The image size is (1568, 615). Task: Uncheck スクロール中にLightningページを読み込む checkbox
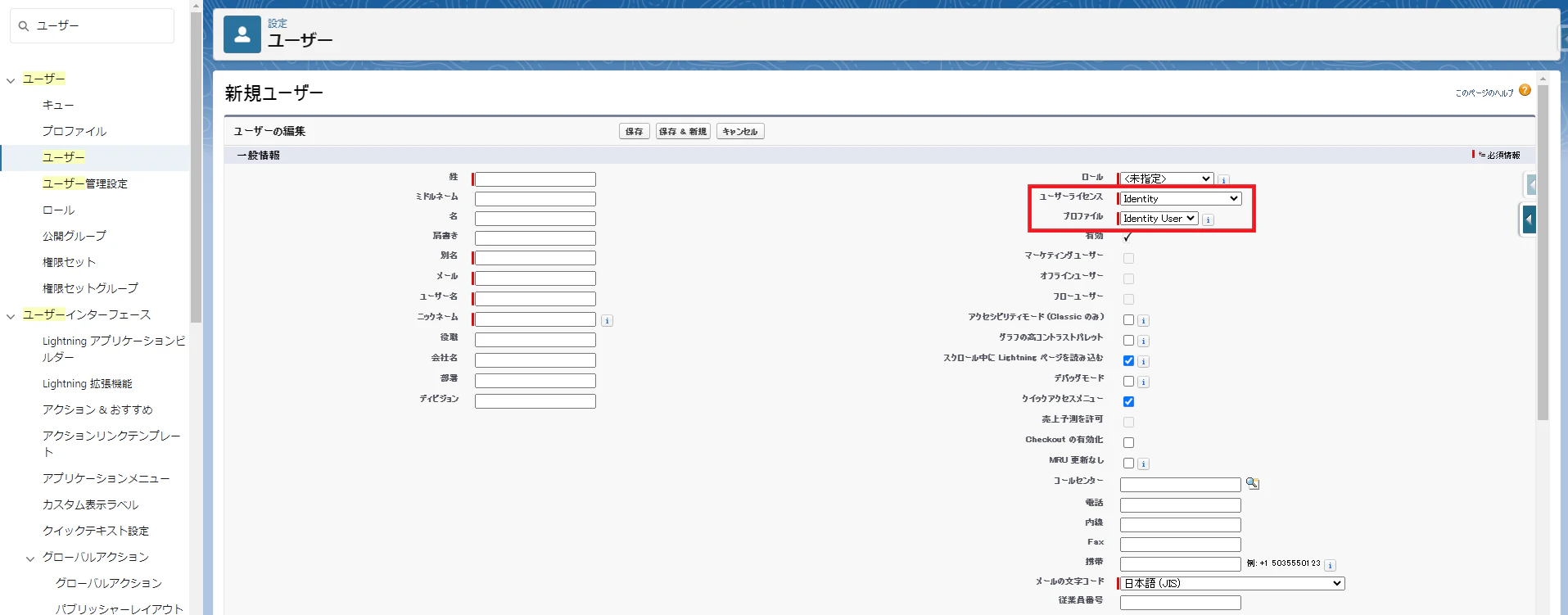pos(1128,361)
